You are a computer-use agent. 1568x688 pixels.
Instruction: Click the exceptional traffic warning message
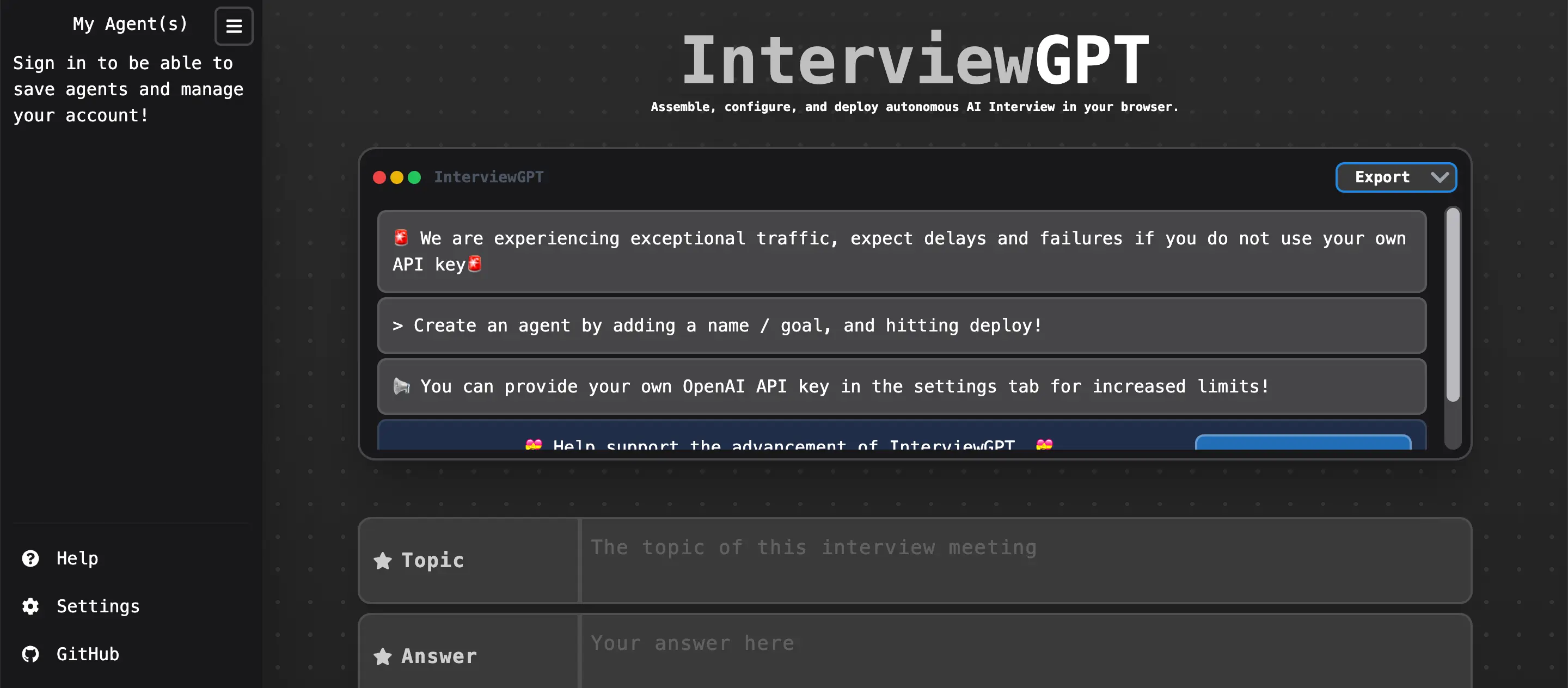(902, 251)
